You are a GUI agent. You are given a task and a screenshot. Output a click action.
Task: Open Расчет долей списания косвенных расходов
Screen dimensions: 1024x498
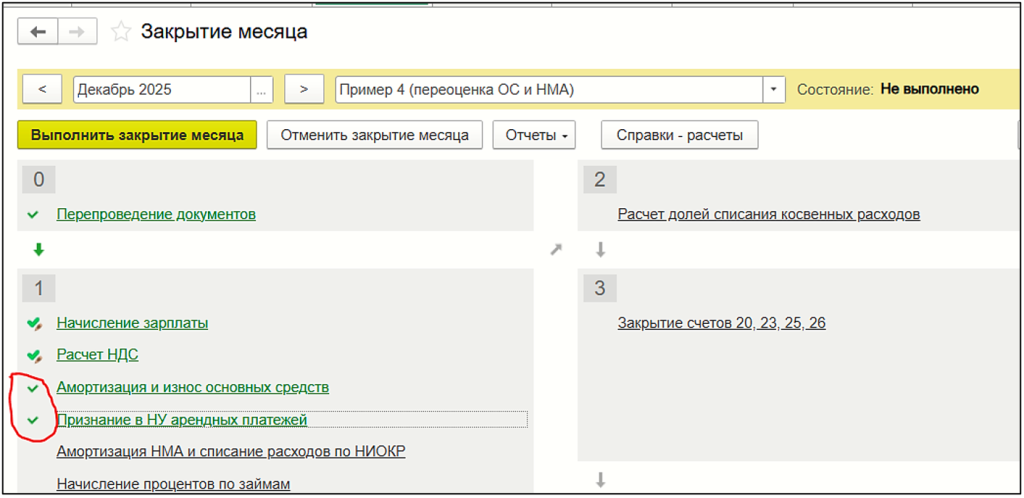pos(768,214)
